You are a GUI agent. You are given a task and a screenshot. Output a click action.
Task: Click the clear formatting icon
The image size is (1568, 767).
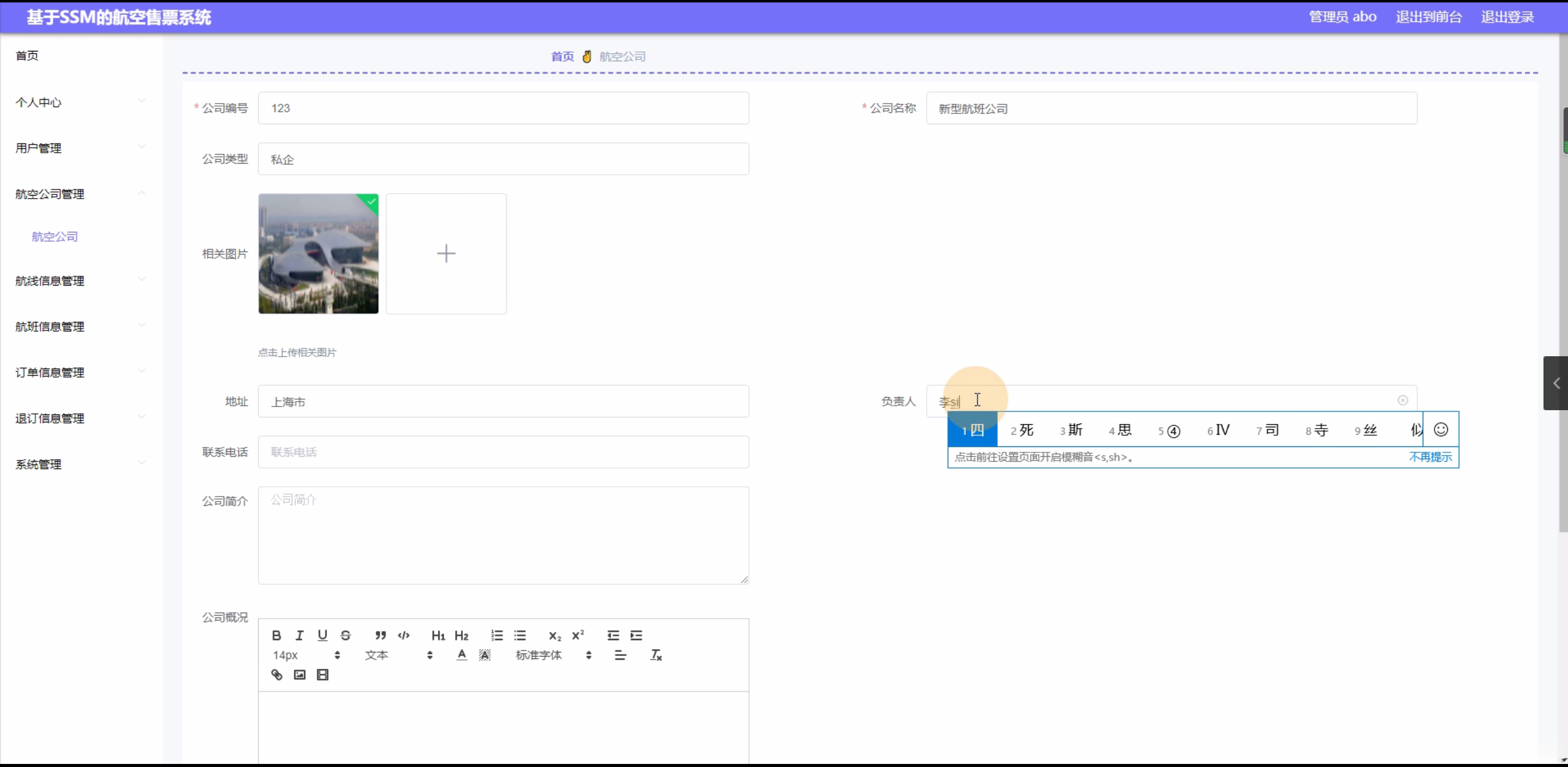point(656,655)
